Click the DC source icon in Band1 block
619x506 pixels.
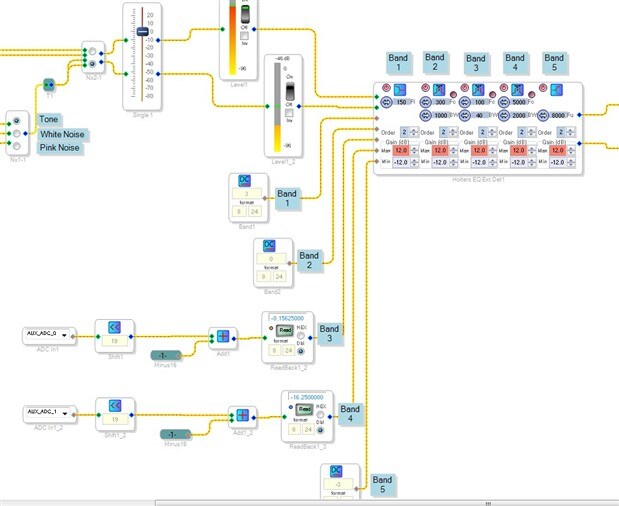pyautogui.click(x=245, y=180)
